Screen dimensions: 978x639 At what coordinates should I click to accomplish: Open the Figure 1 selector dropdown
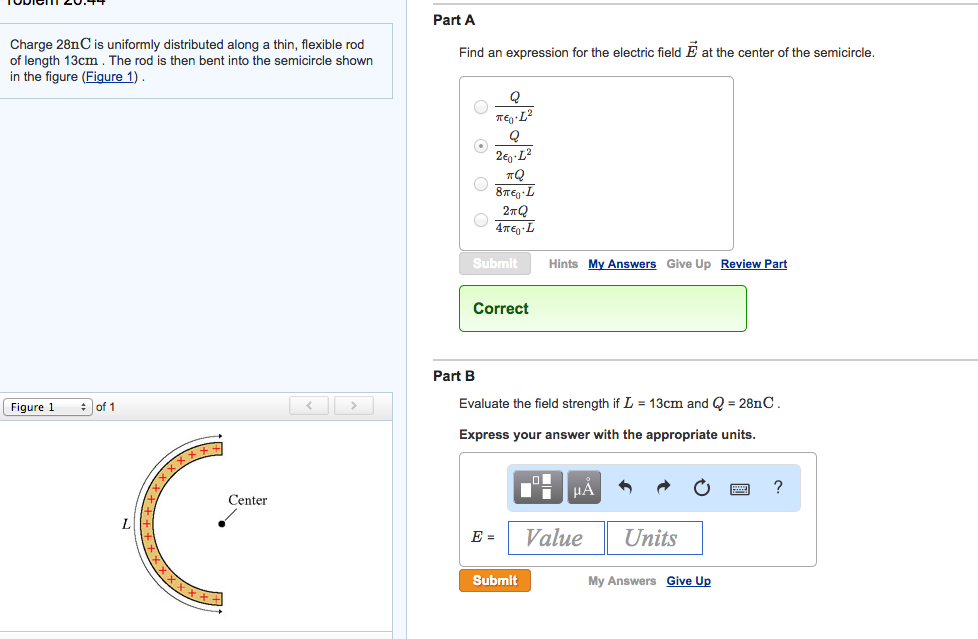(48, 407)
